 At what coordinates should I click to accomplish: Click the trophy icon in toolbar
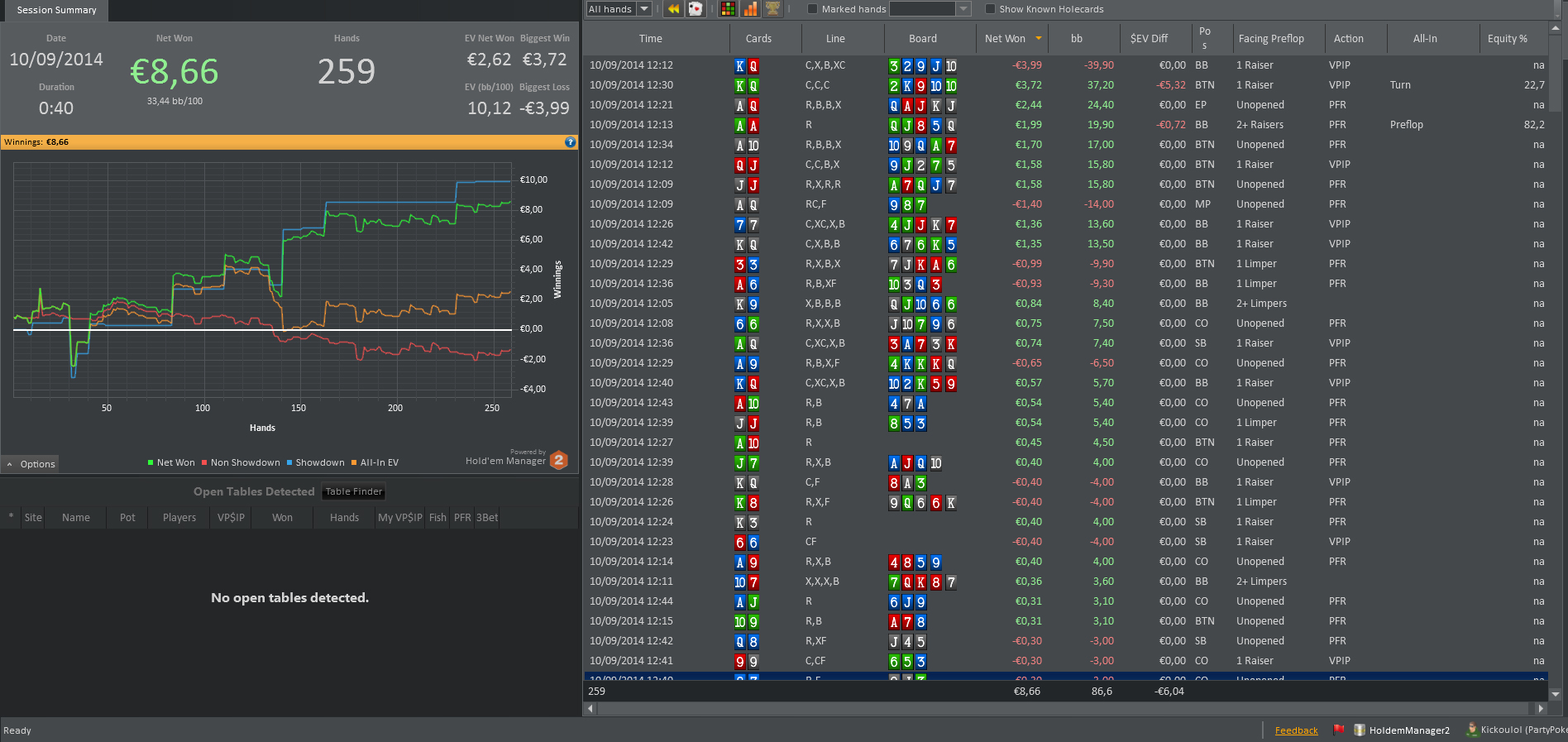(773, 9)
